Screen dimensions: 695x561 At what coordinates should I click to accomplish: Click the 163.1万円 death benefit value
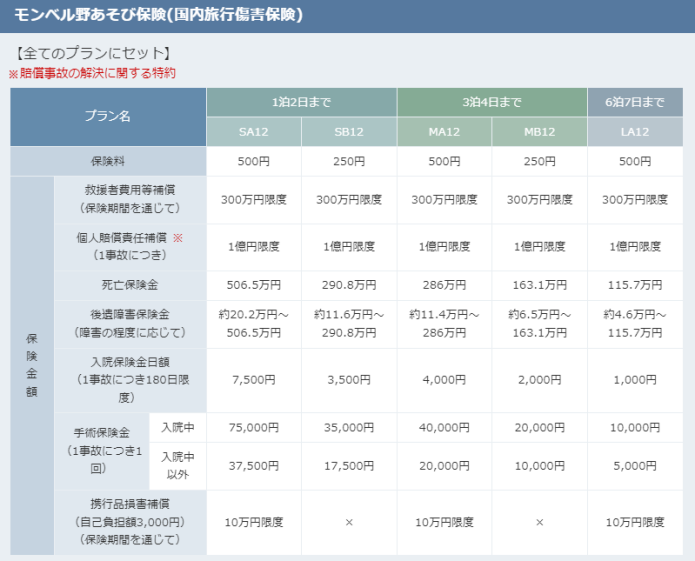(539, 285)
